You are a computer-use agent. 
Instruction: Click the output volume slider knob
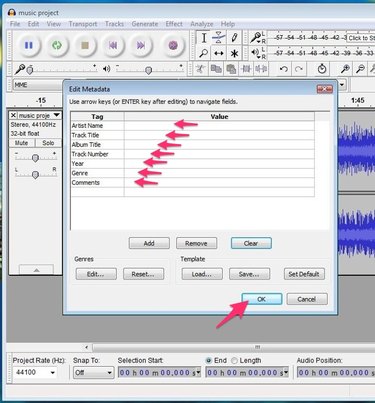click(x=149, y=70)
